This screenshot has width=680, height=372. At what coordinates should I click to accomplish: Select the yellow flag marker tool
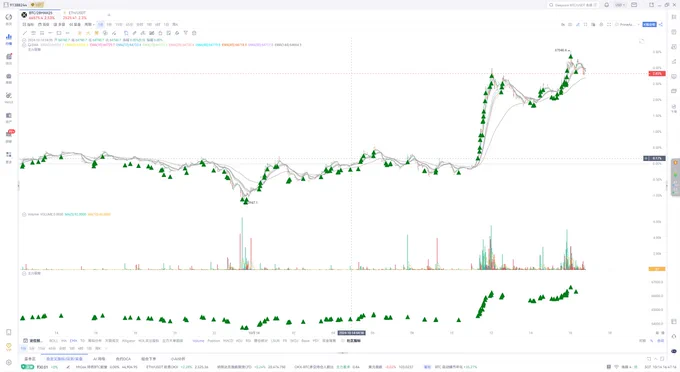click(97, 33)
